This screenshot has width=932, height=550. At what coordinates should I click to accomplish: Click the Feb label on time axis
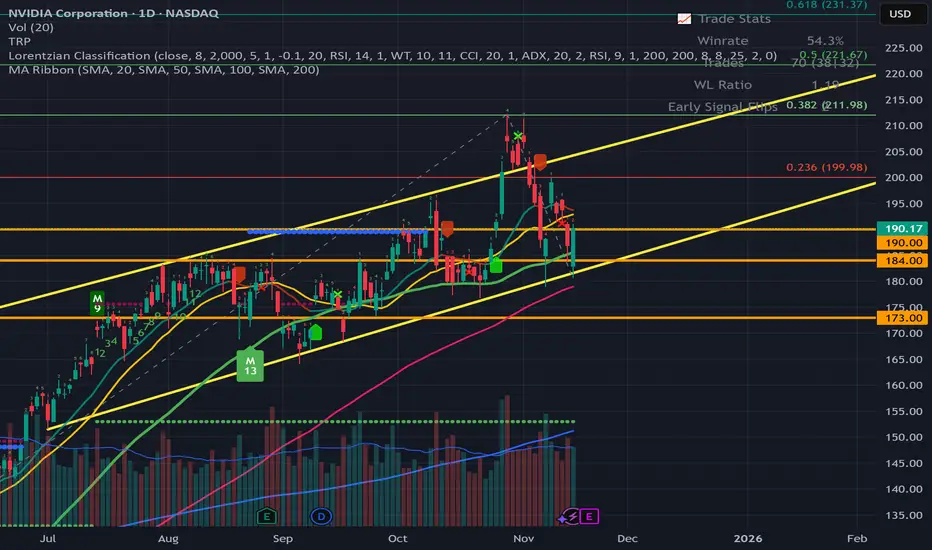[x=857, y=539]
